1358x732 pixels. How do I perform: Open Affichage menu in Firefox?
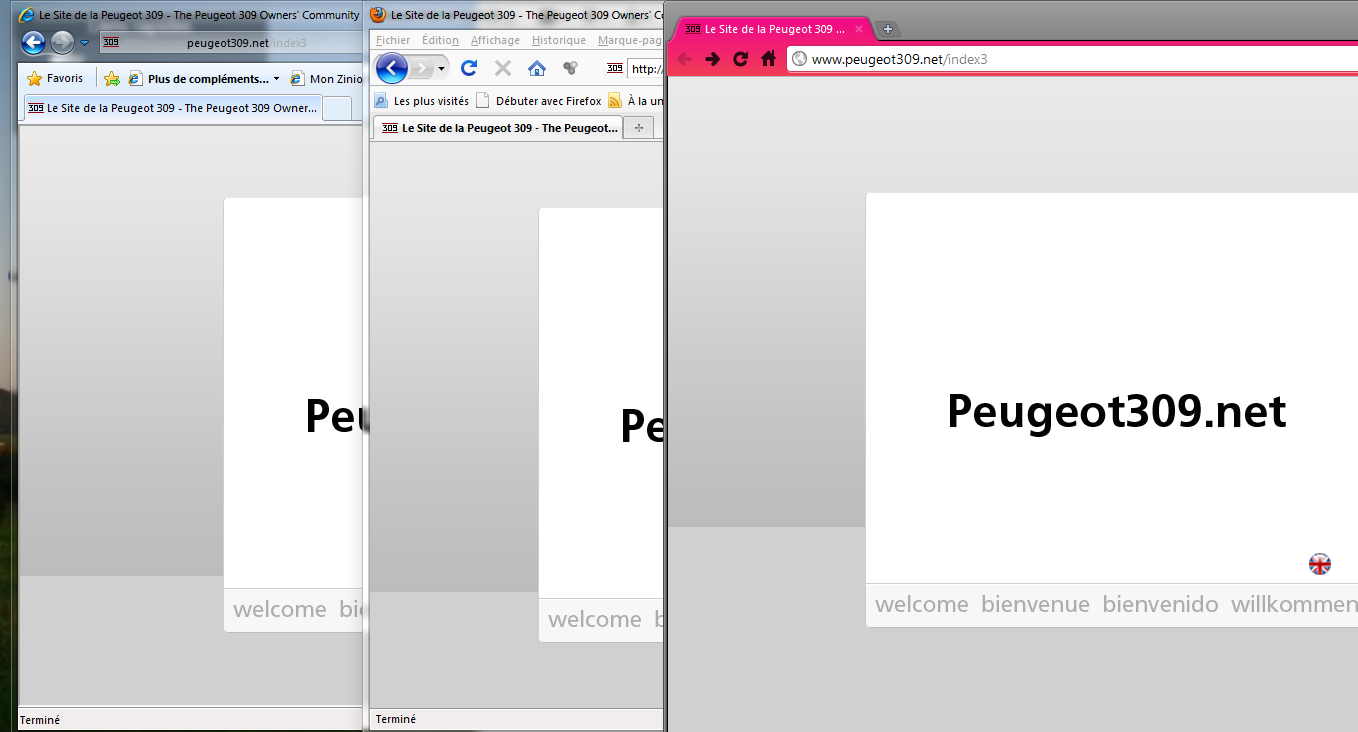pos(495,40)
